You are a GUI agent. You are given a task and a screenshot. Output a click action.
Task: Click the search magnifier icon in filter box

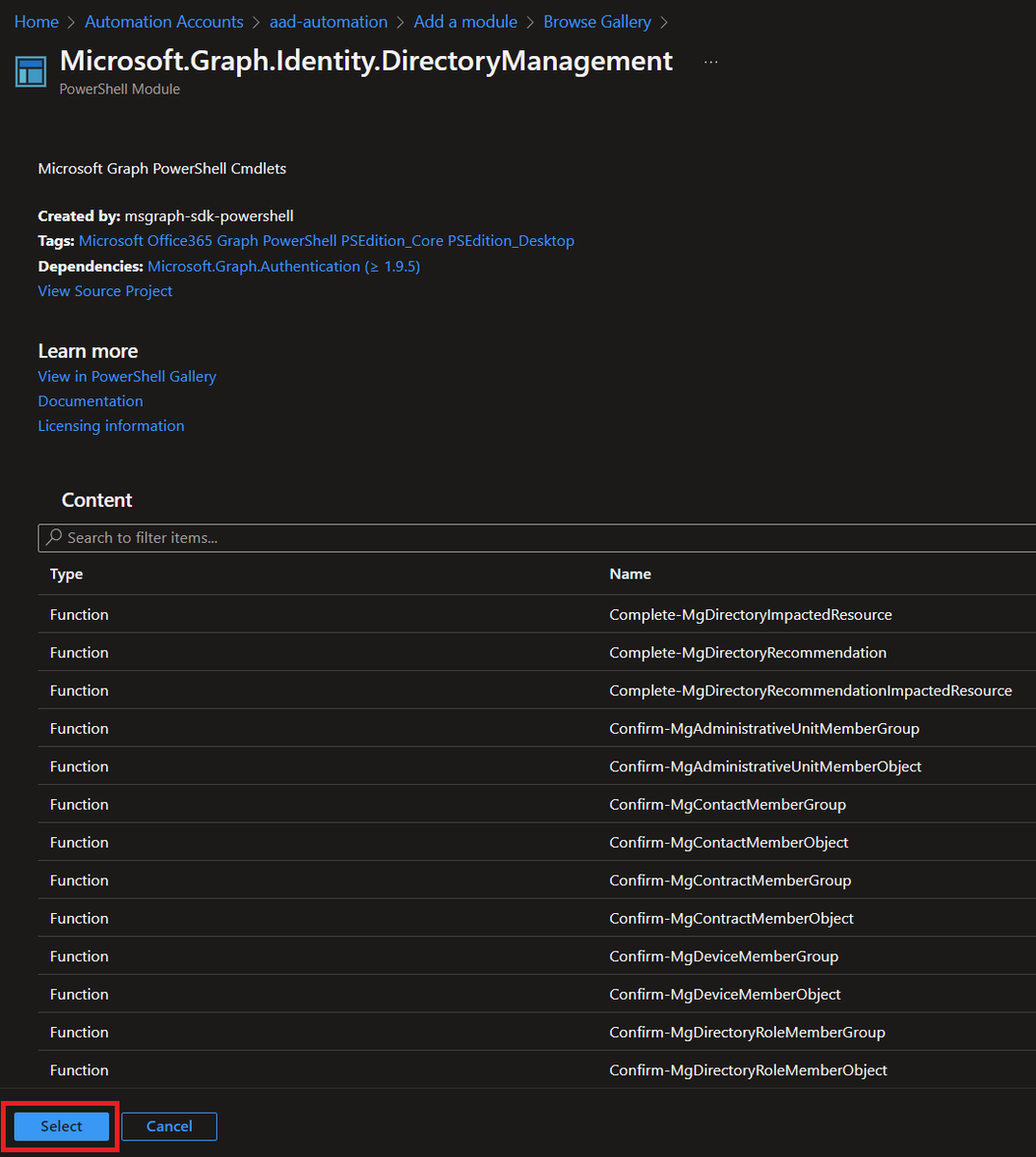[54, 537]
